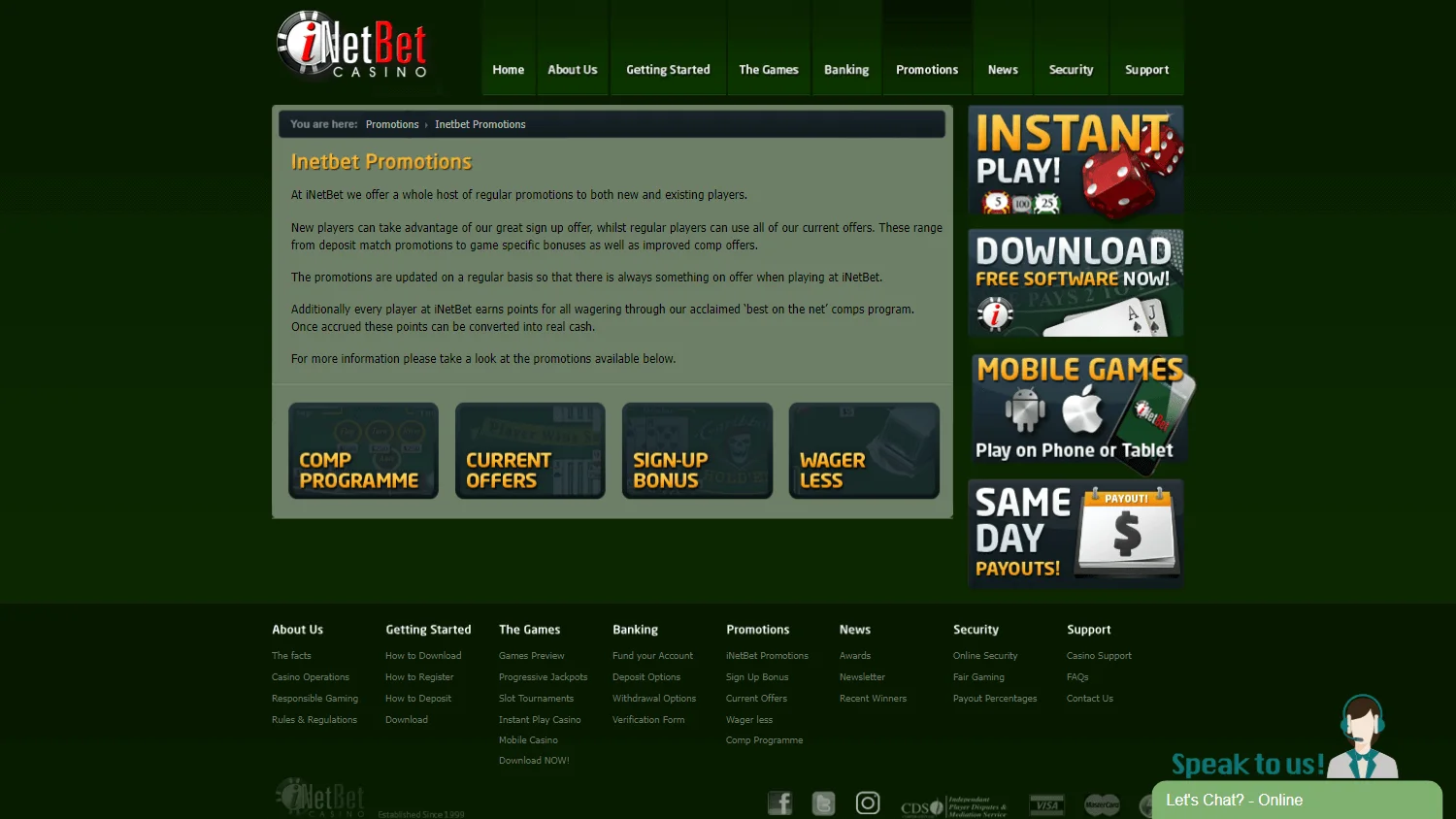This screenshot has height=819, width=1456.
Task: Click Download Free Software Now banner
Action: pyautogui.click(x=1075, y=283)
